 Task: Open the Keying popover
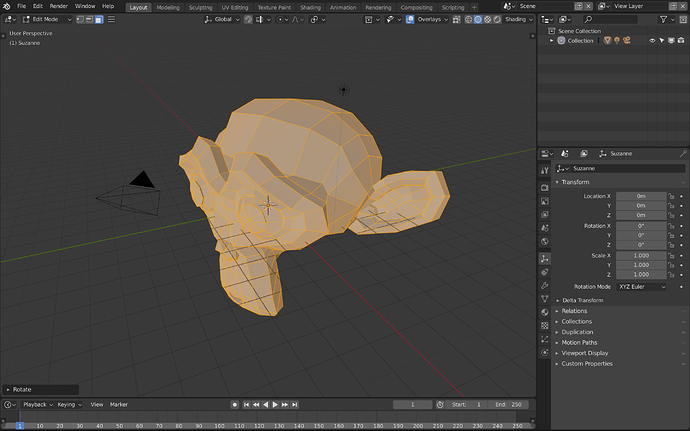point(70,405)
